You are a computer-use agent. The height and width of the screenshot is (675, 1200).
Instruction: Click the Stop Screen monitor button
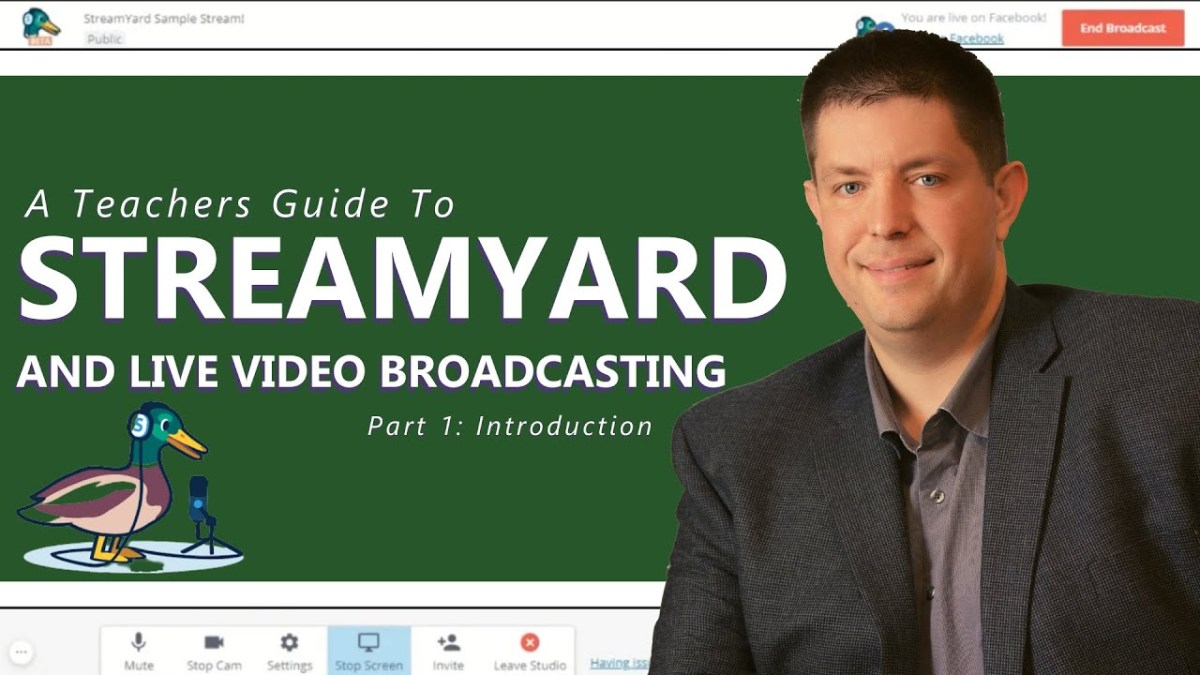(369, 651)
